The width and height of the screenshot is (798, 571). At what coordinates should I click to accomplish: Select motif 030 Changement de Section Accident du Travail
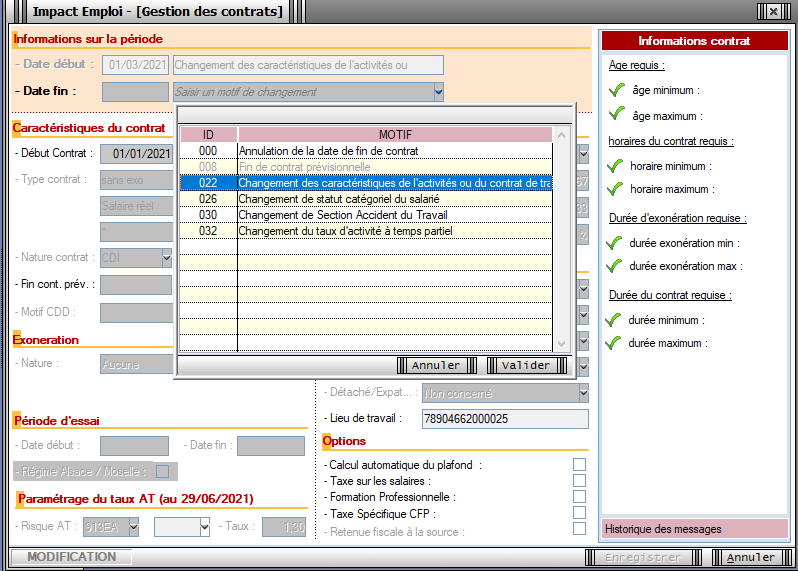point(366,215)
